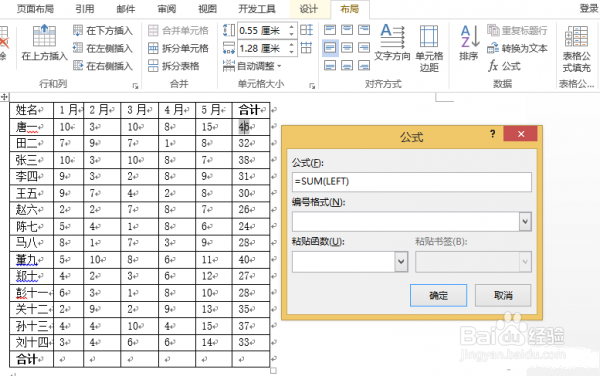
Task: Click 在下方插入 to insert row below
Action: click(x=103, y=30)
